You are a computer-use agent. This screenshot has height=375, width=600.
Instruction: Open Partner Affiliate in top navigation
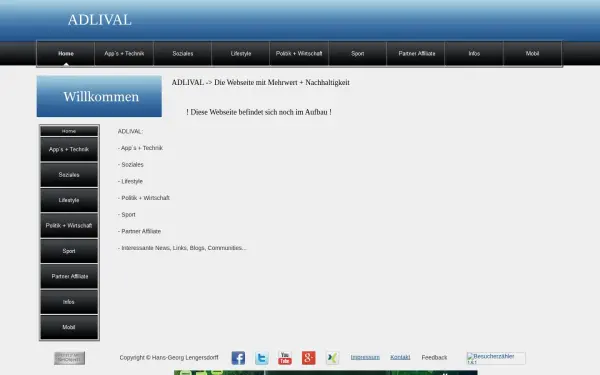tap(416, 54)
